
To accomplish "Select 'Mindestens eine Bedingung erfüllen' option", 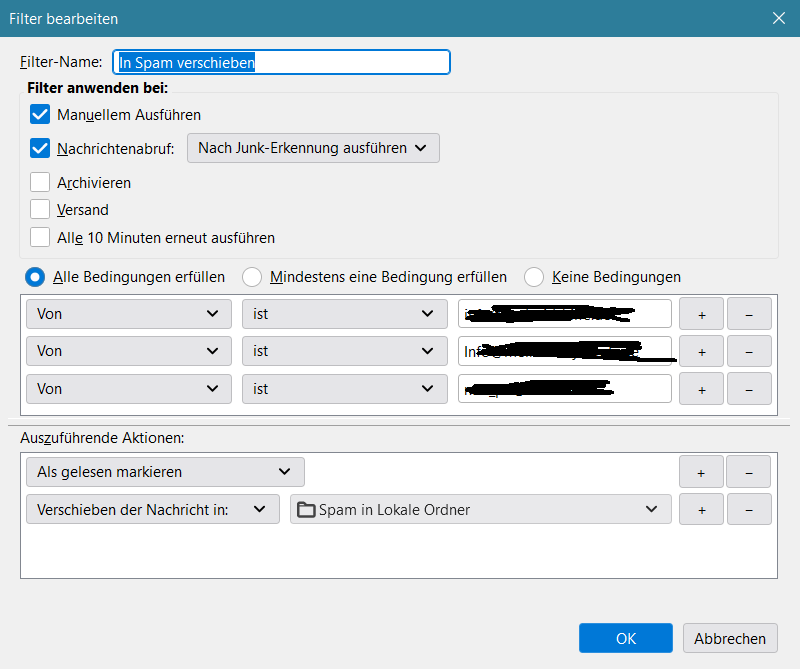I will [253, 276].
